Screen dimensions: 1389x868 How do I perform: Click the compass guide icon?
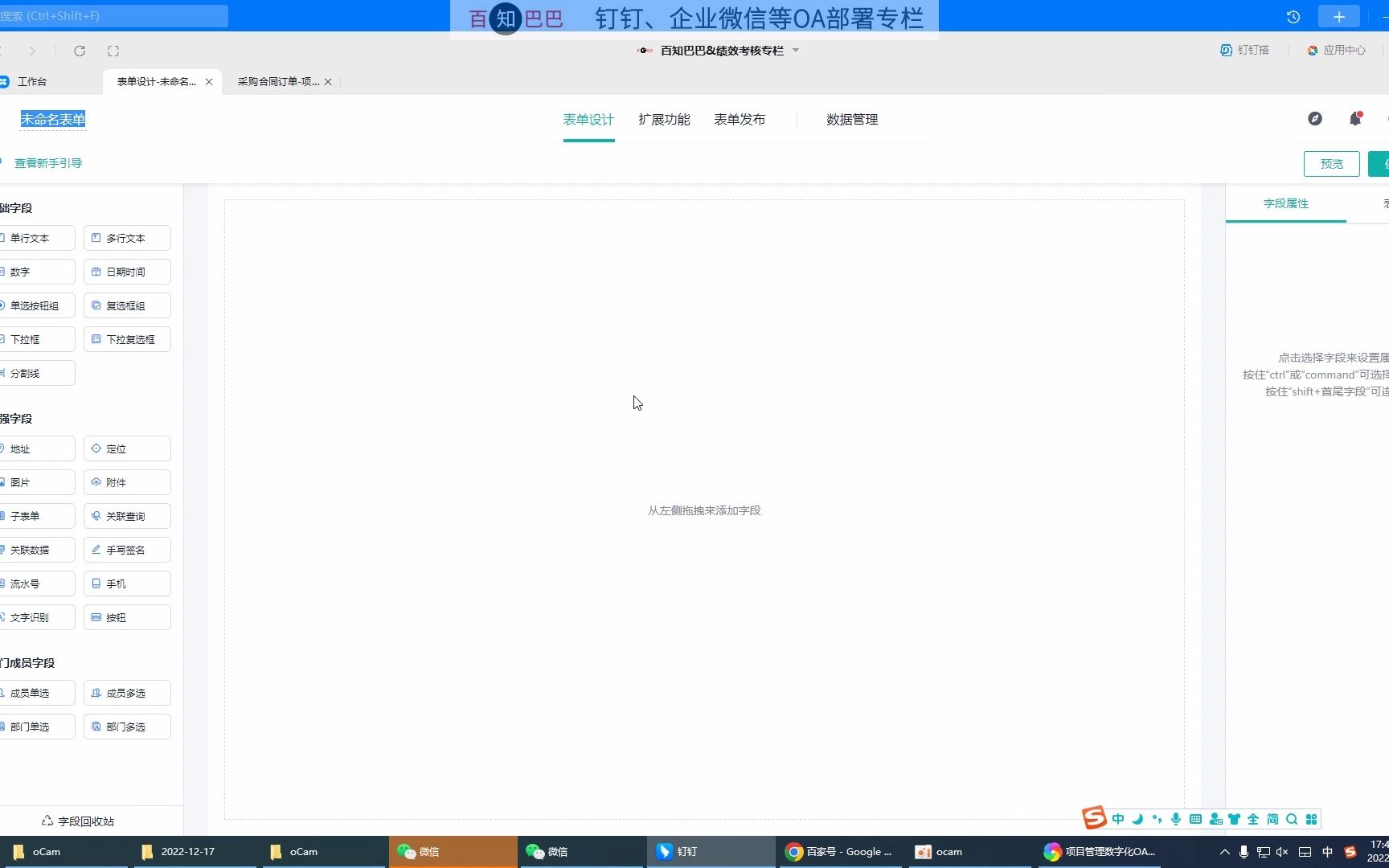tap(1315, 119)
